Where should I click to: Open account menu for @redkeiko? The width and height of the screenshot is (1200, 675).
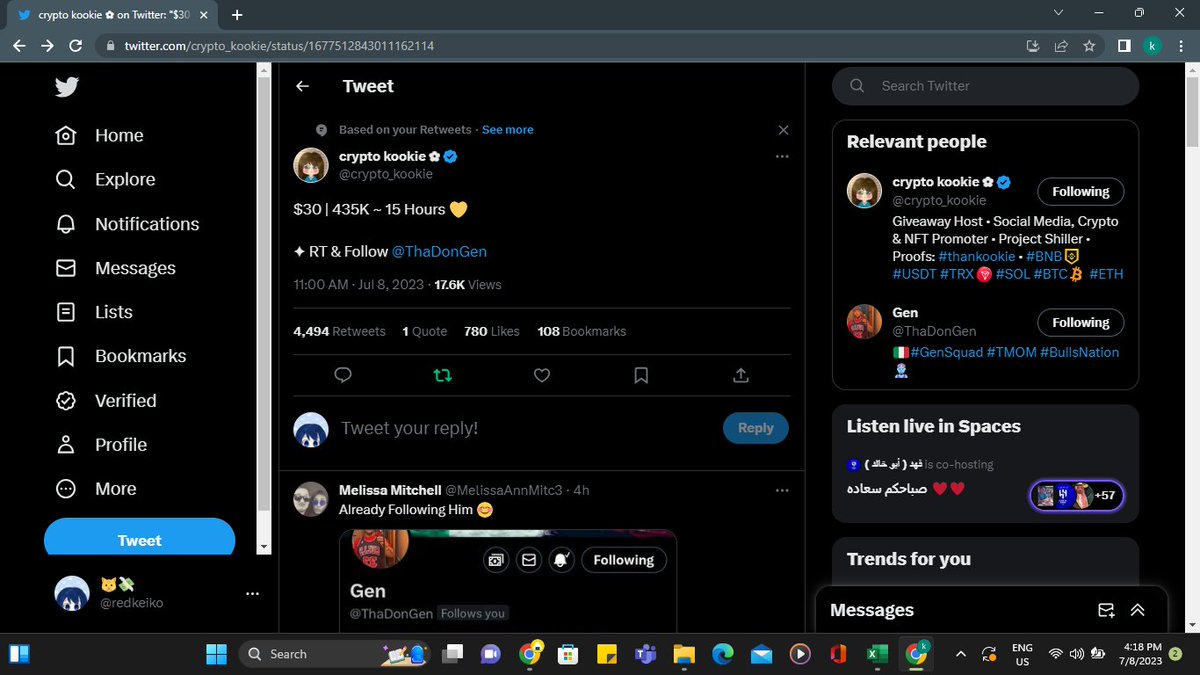252,594
